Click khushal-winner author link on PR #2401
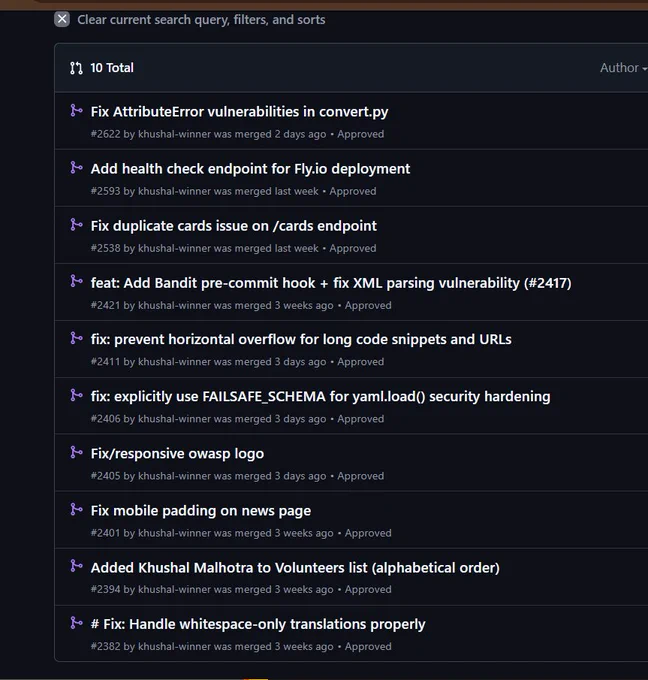The image size is (648, 680). point(174,533)
